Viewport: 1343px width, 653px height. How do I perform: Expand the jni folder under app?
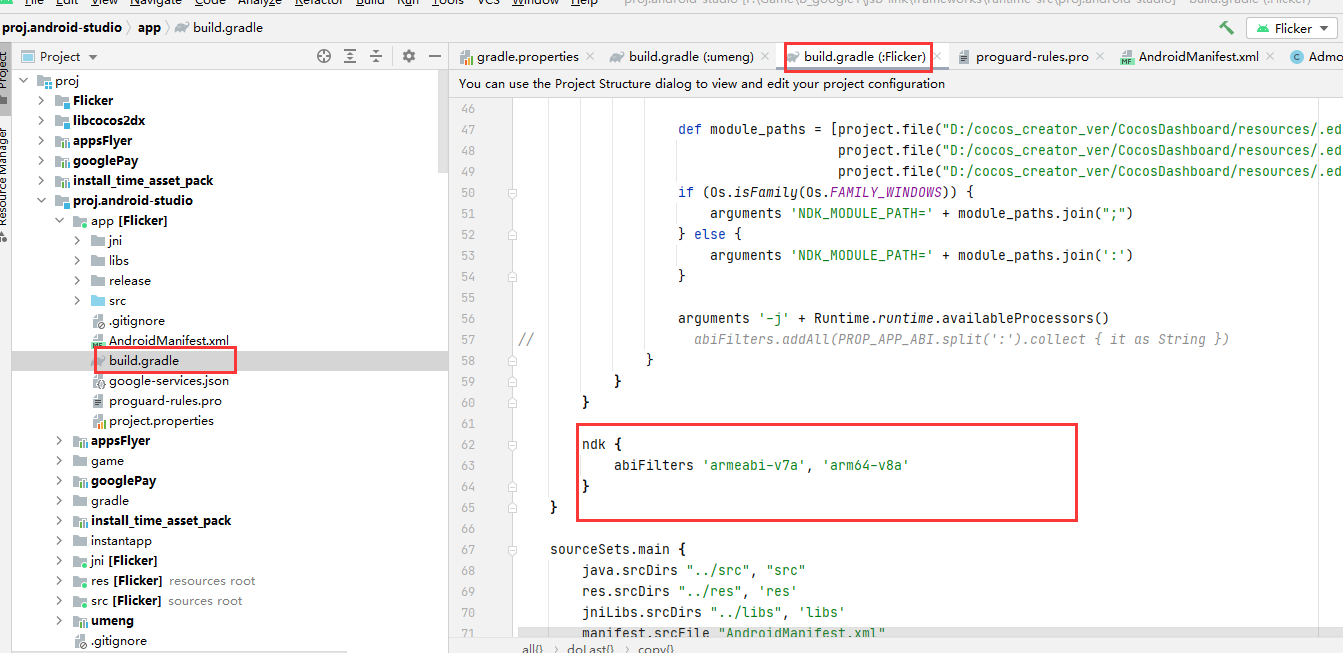[x=78, y=241]
